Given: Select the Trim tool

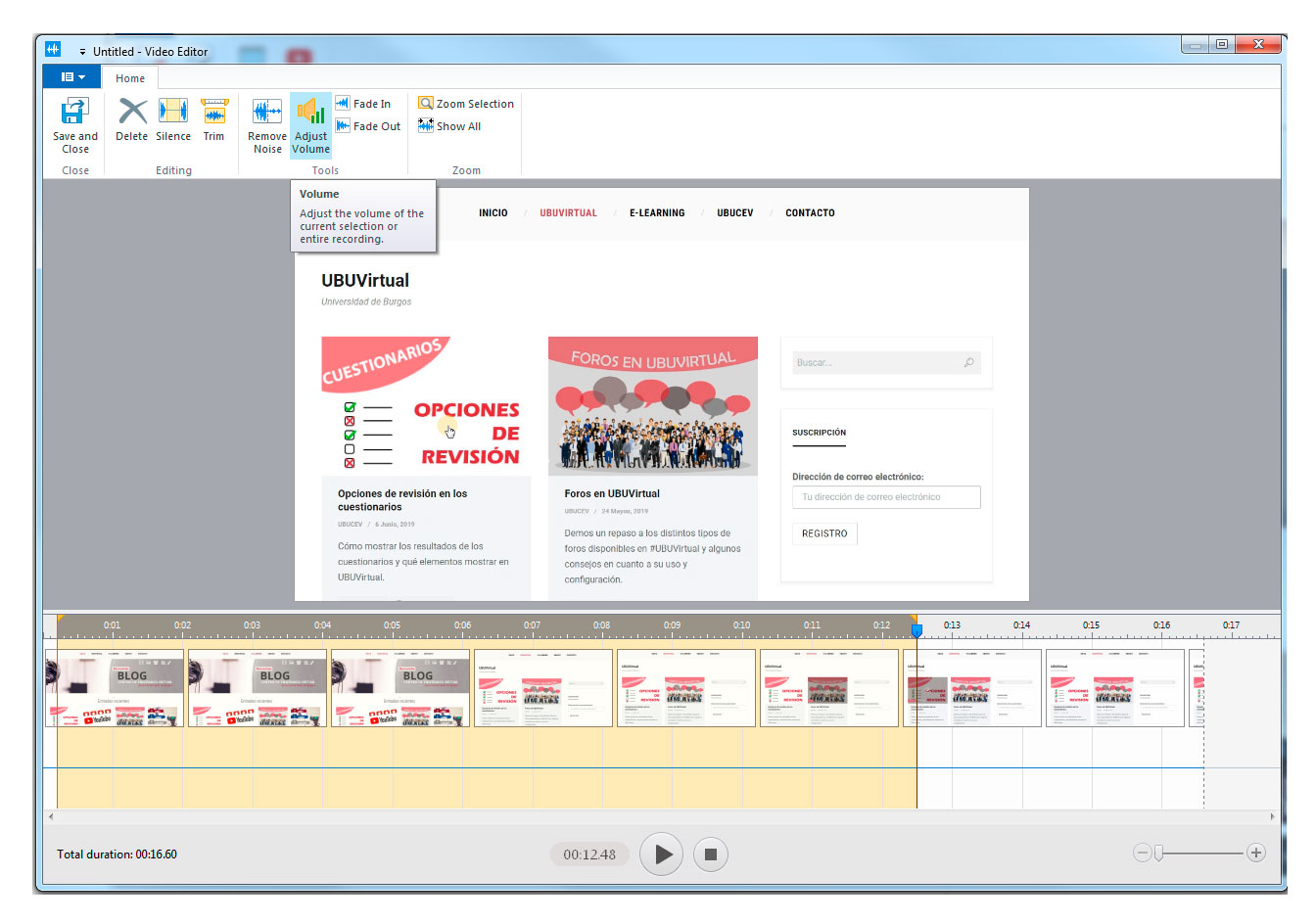Looking at the screenshot, I should 213,120.
